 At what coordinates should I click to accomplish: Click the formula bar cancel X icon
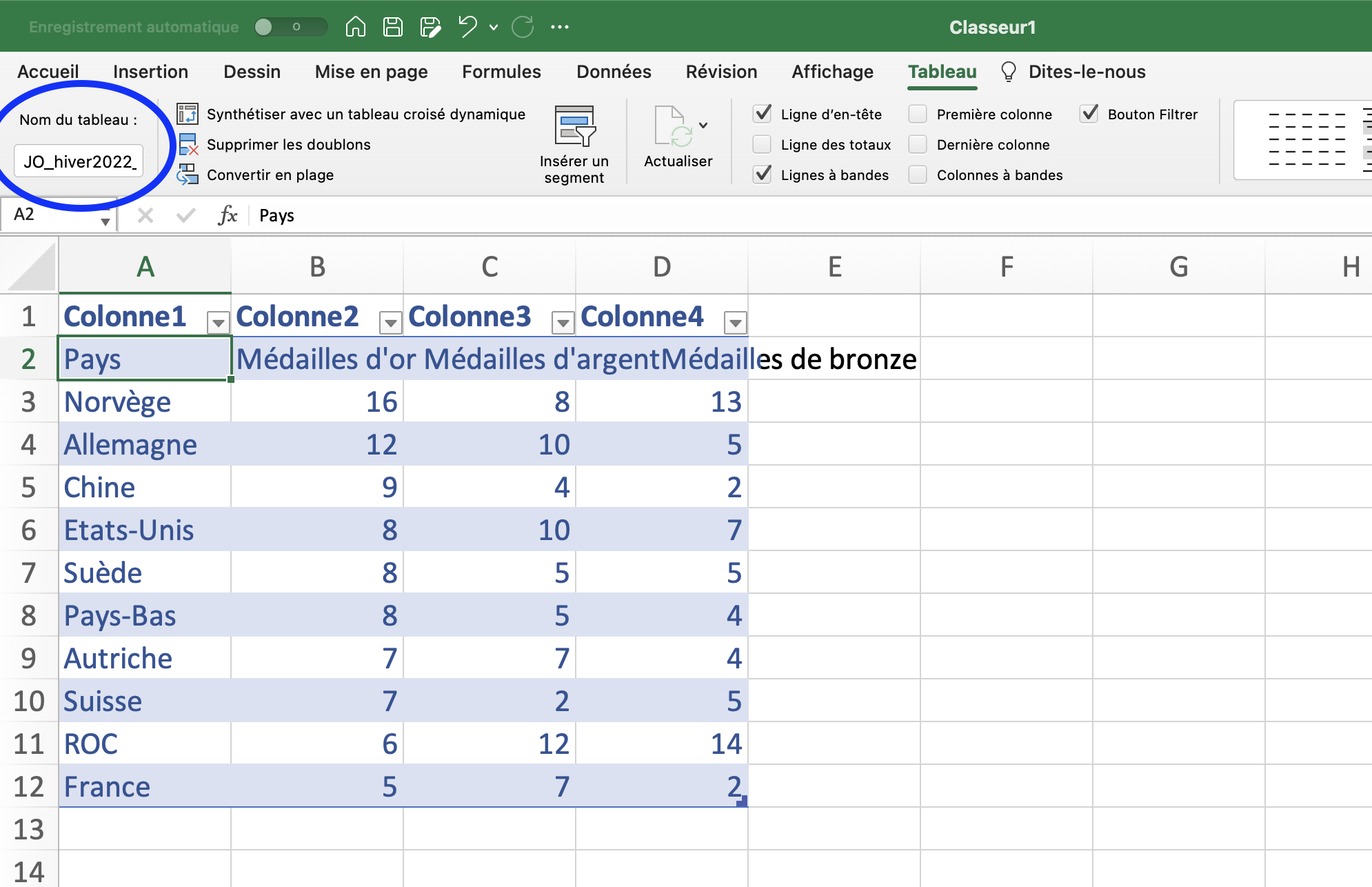(145, 215)
